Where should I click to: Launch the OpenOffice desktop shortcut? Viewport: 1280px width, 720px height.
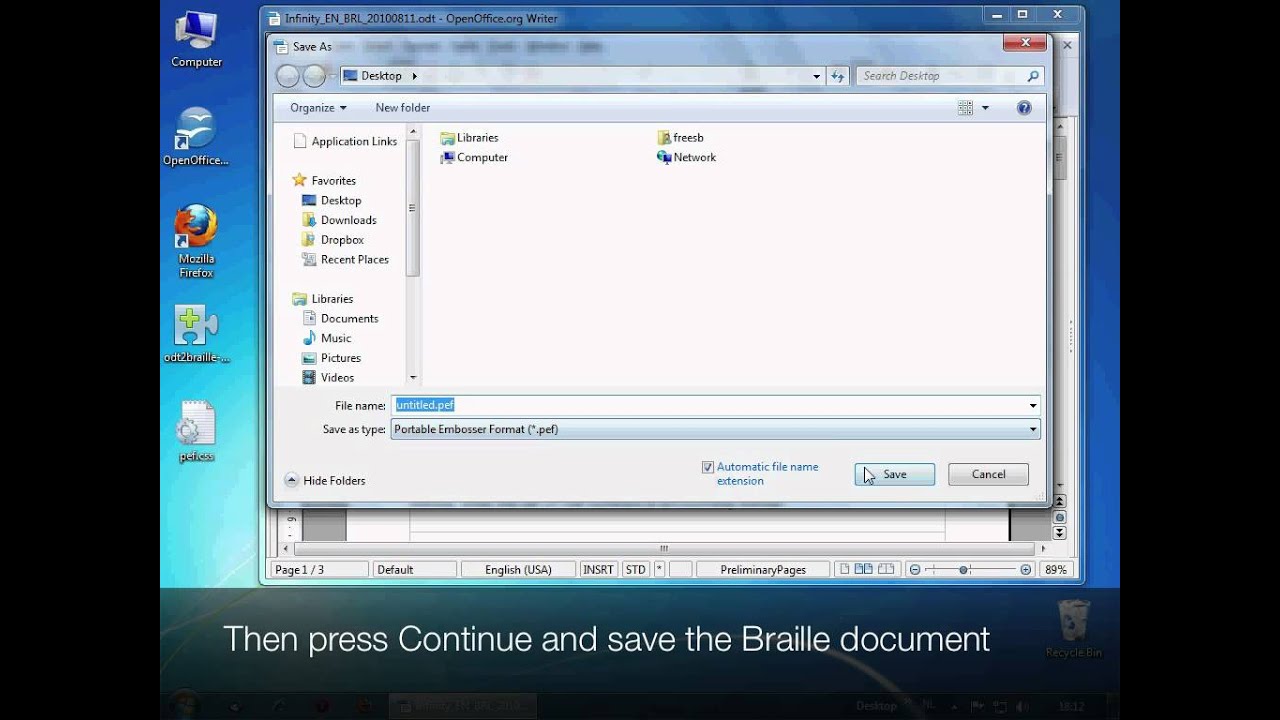click(x=196, y=137)
